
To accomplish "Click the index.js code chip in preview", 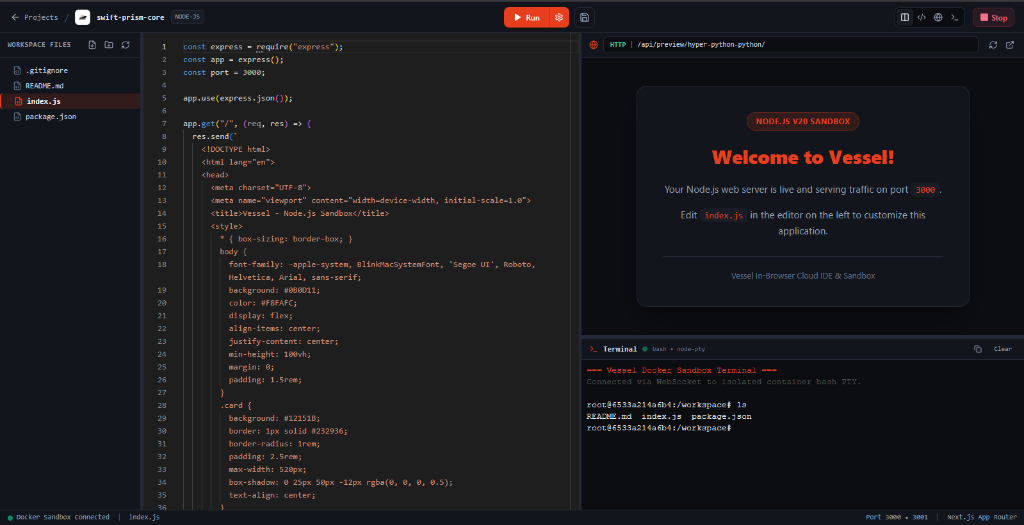I will (724, 215).
